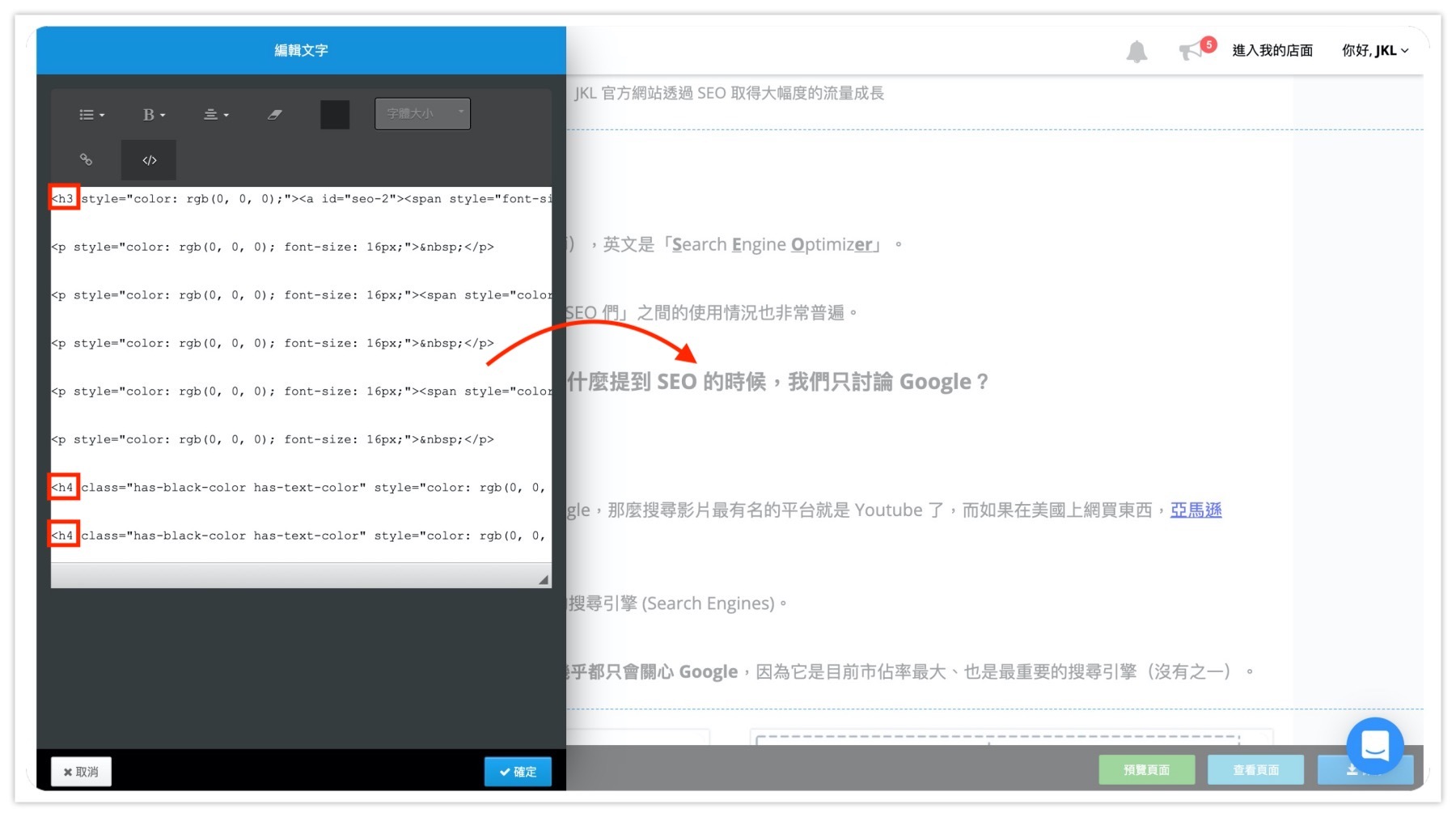The image size is (1456, 817).
Task: Open the text alignment dropdown
Action: point(215,115)
